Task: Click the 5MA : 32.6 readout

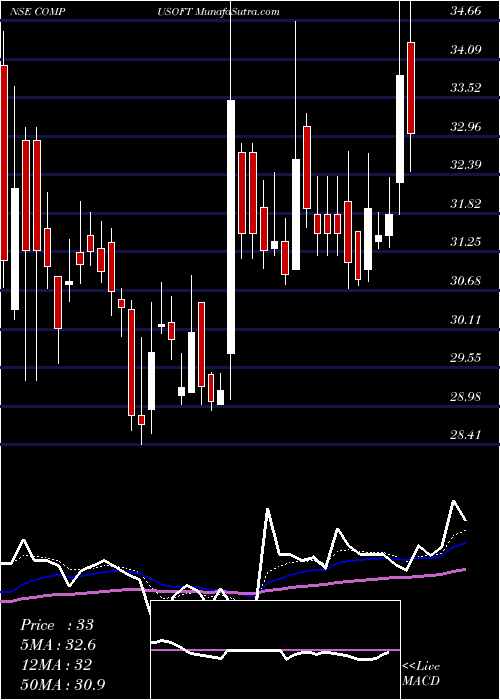Action: (x=58, y=645)
